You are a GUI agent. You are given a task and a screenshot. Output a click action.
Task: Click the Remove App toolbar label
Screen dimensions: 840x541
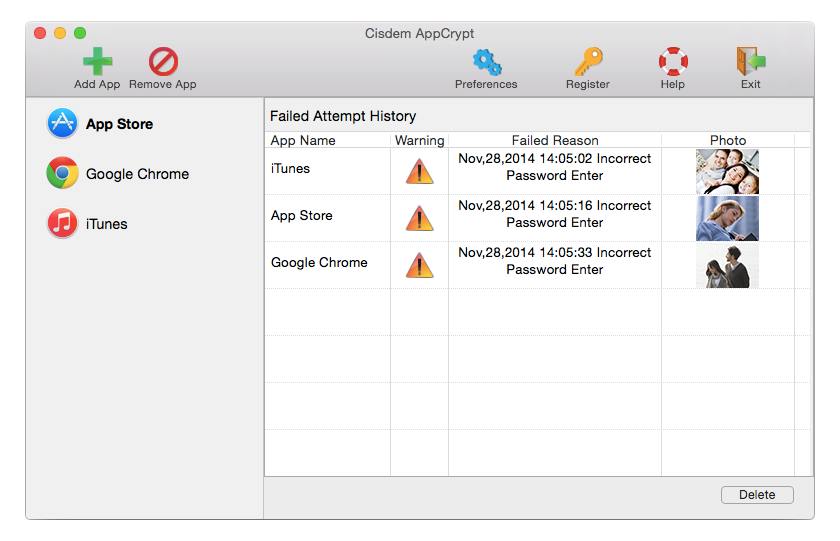[x=163, y=84]
